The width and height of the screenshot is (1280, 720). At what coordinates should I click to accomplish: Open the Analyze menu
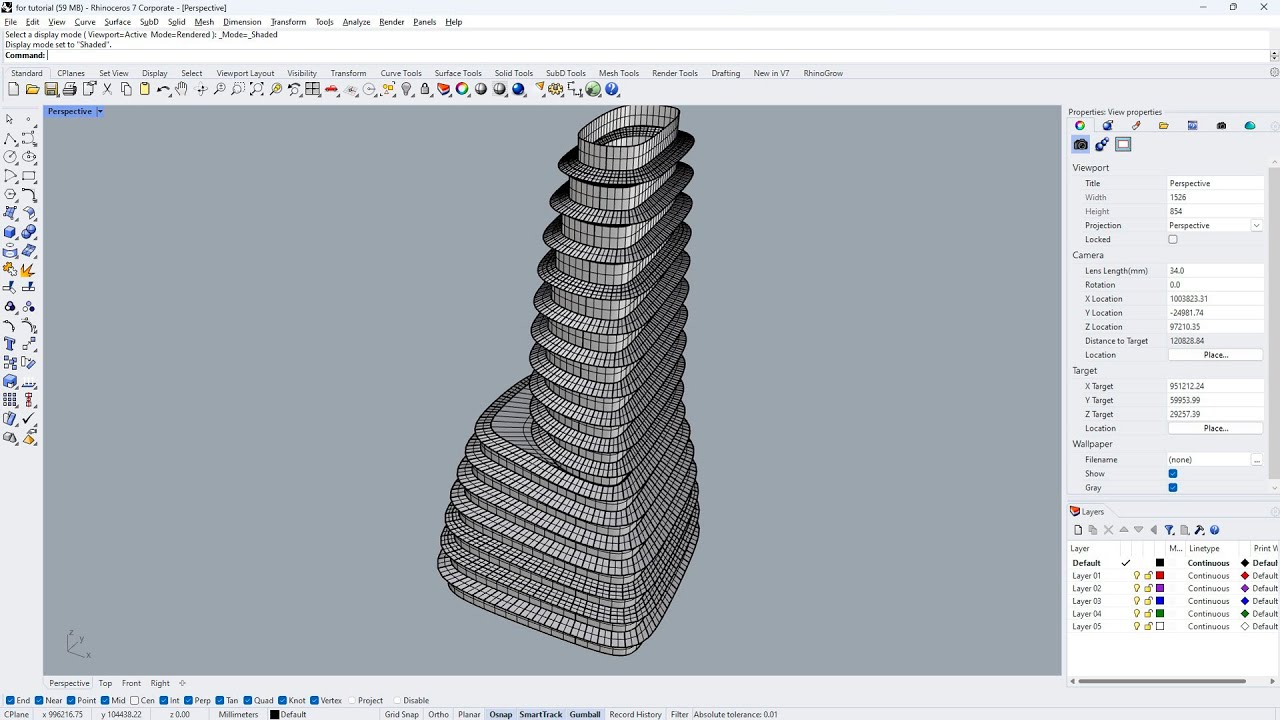click(356, 22)
